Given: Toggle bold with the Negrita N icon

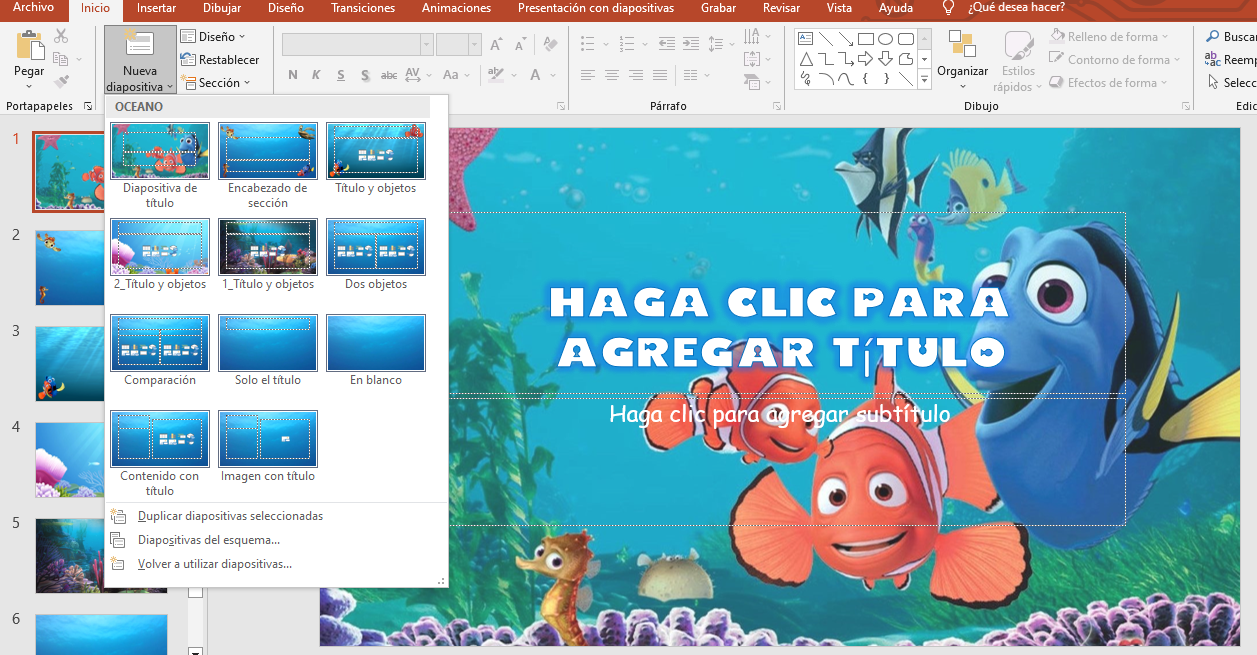Looking at the screenshot, I should 291,74.
